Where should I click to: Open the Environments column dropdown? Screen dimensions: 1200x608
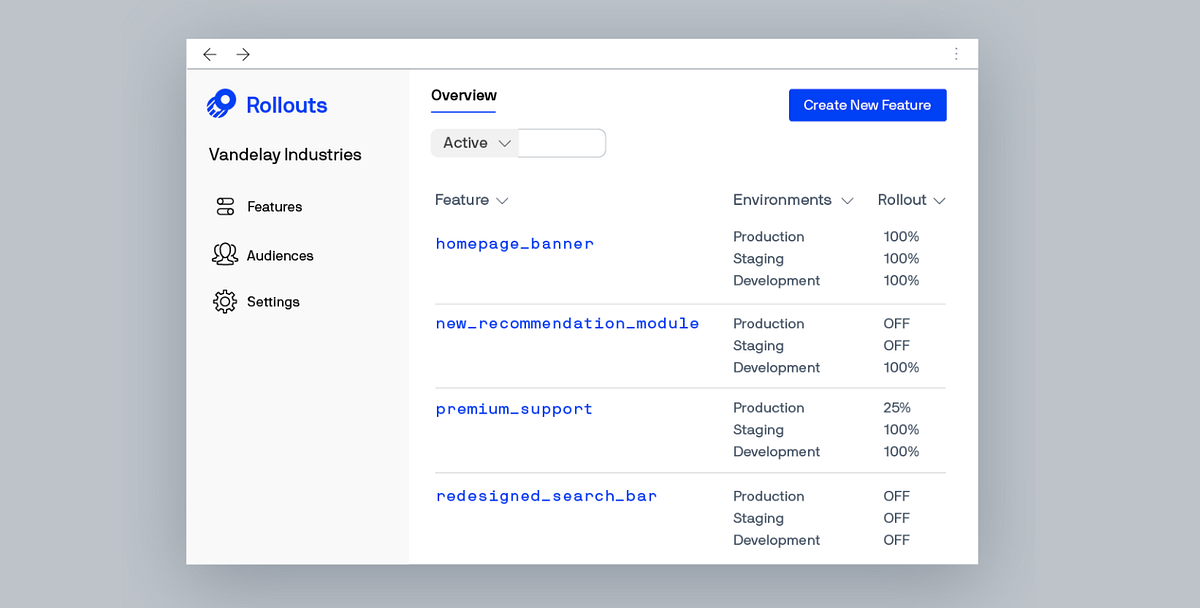point(793,200)
